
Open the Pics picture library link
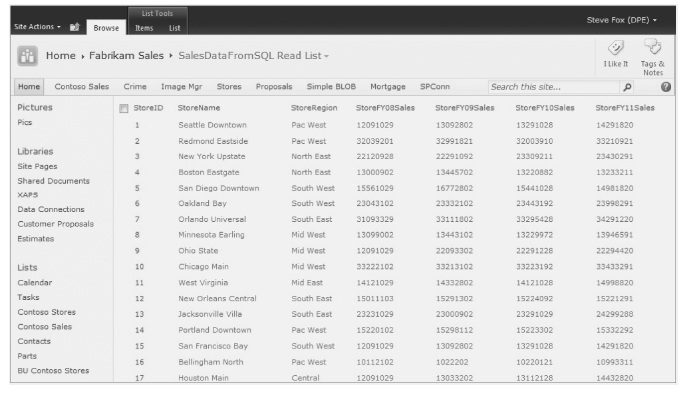click(x=24, y=122)
